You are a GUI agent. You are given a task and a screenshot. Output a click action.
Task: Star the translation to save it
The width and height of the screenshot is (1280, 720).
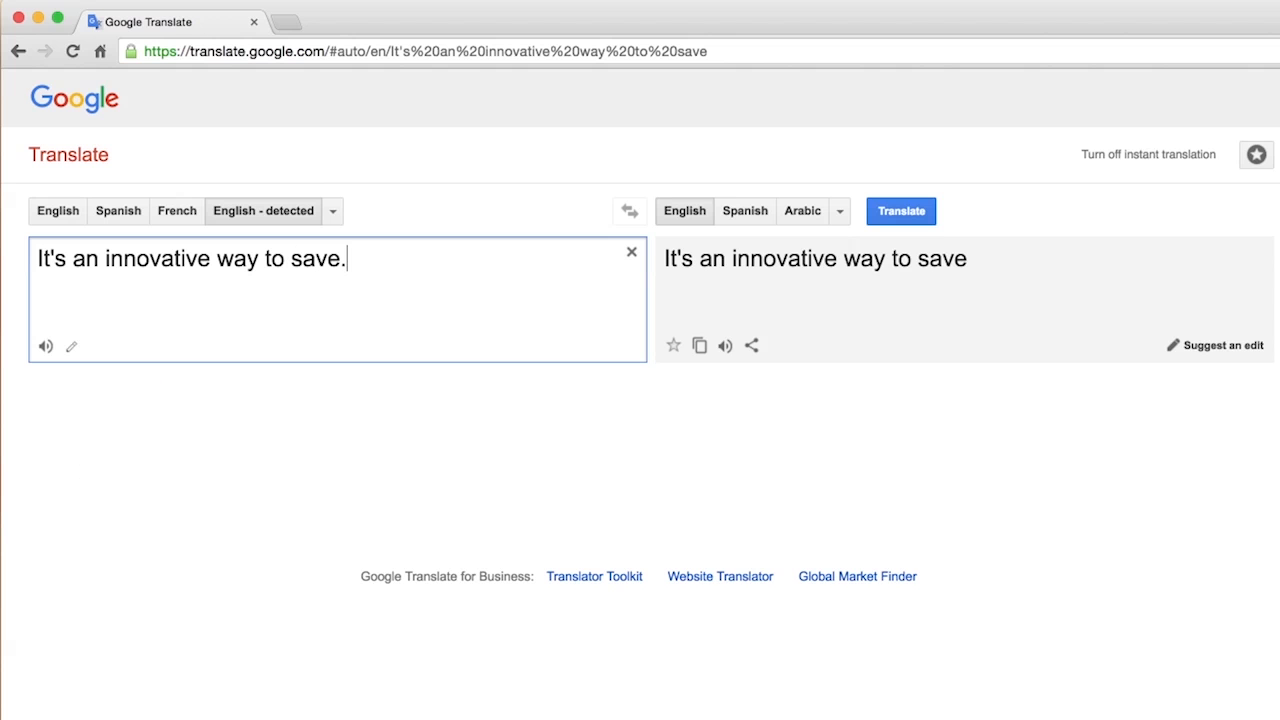click(674, 345)
